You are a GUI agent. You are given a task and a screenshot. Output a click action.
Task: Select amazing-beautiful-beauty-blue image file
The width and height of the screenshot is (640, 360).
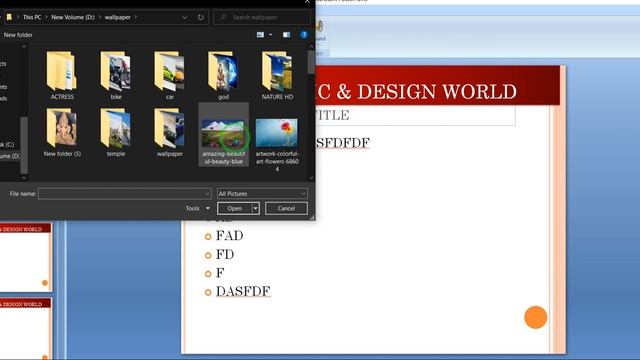point(223,135)
